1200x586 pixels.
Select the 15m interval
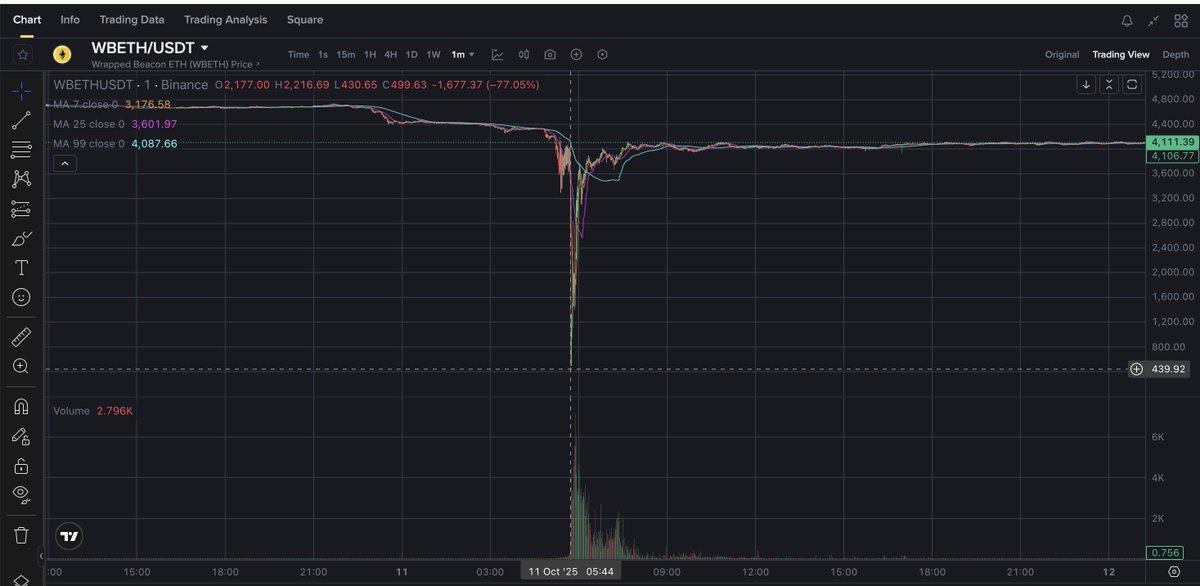[x=346, y=54]
